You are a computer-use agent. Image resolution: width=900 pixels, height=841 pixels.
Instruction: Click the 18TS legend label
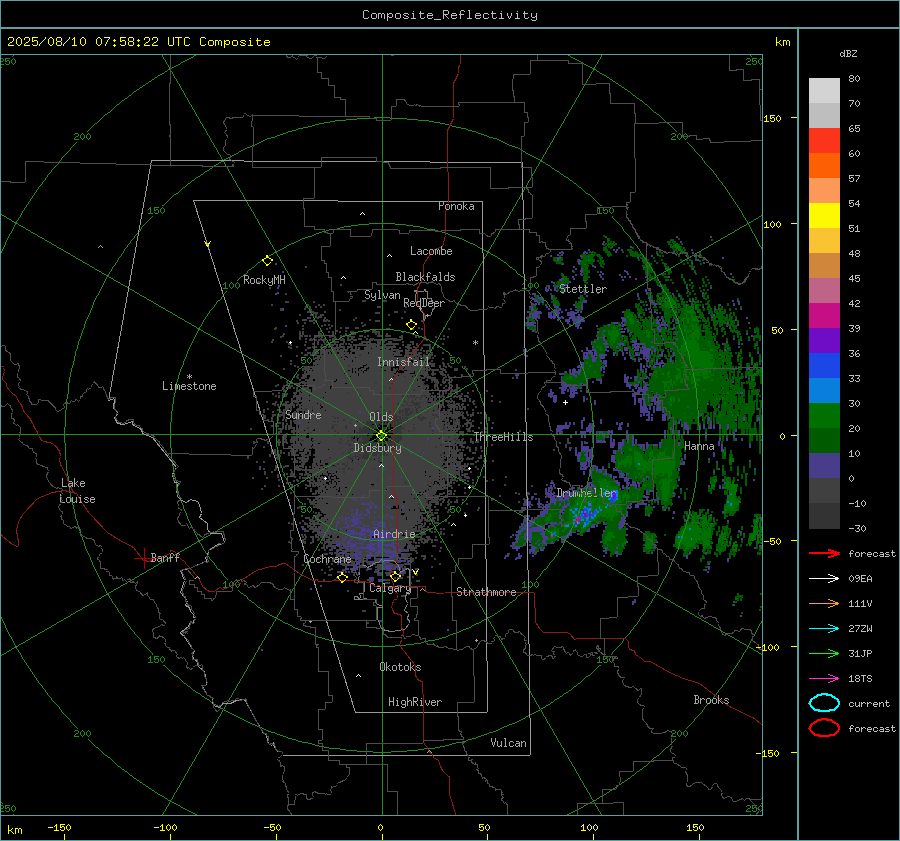pos(860,679)
